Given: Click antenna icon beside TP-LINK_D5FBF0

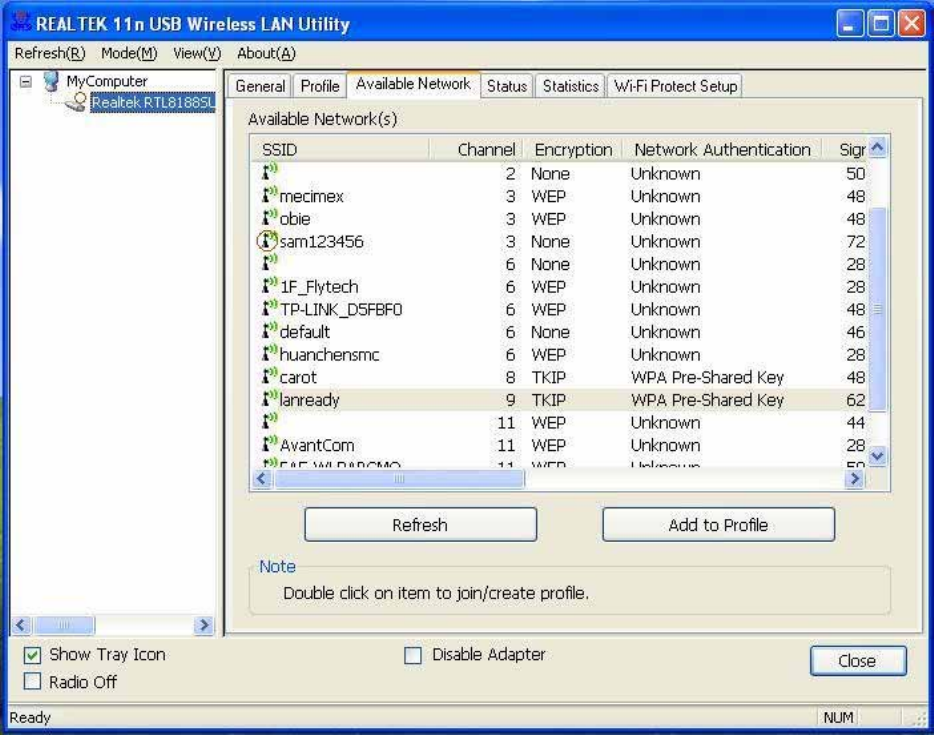Looking at the screenshot, I should tap(269, 308).
